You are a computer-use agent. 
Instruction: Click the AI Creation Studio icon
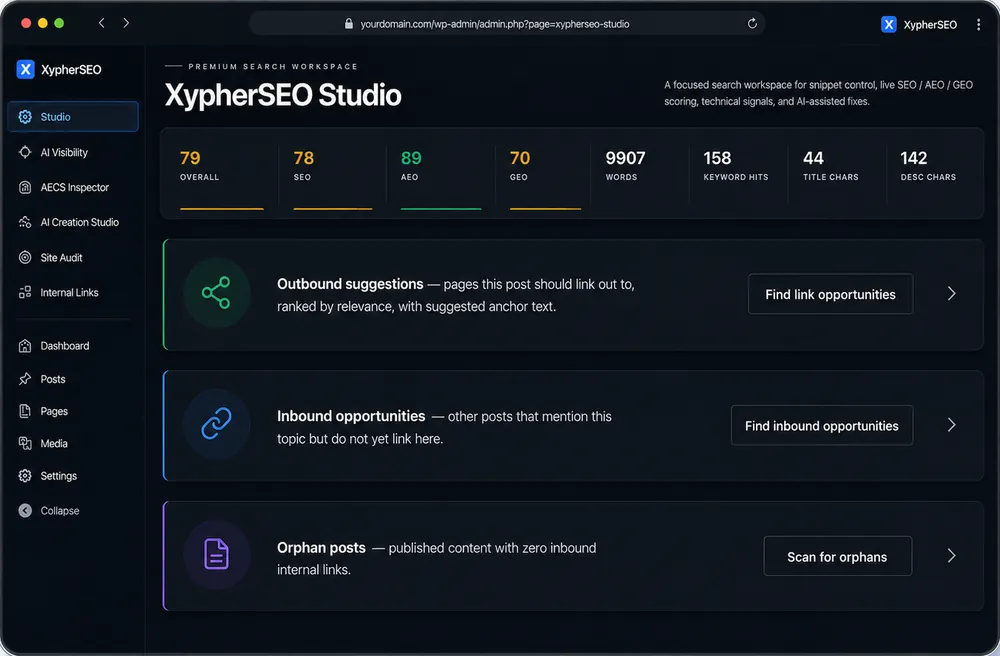tap(25, 222)
